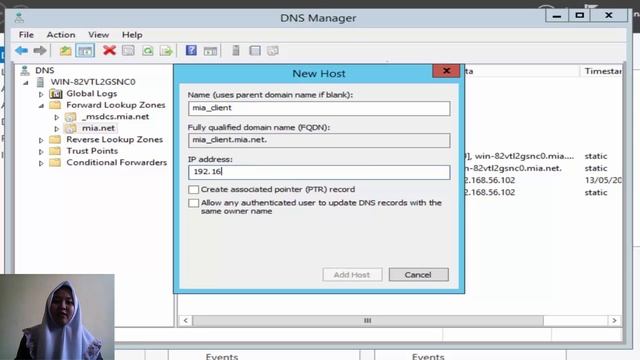This screenshot has height=360, width=640.
Task: Select Forward Lookup Zones tree item
Action: [116, 105]
